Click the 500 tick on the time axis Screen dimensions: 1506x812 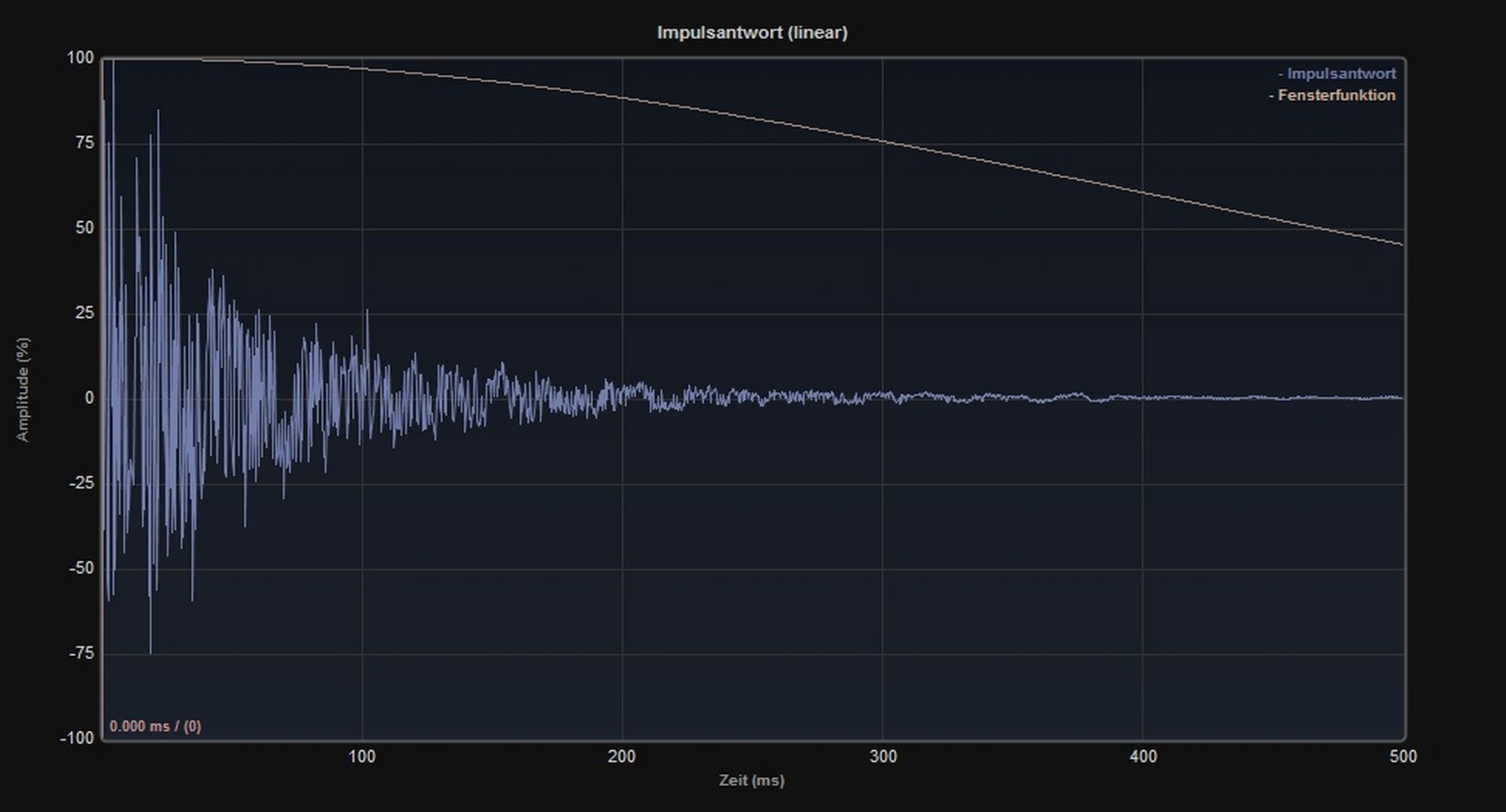click(1402, 756)
